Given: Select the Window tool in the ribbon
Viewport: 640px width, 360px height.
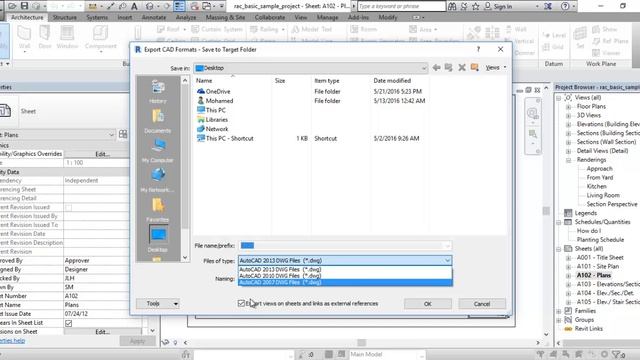Looking at the screenshot, I should 67,38.
